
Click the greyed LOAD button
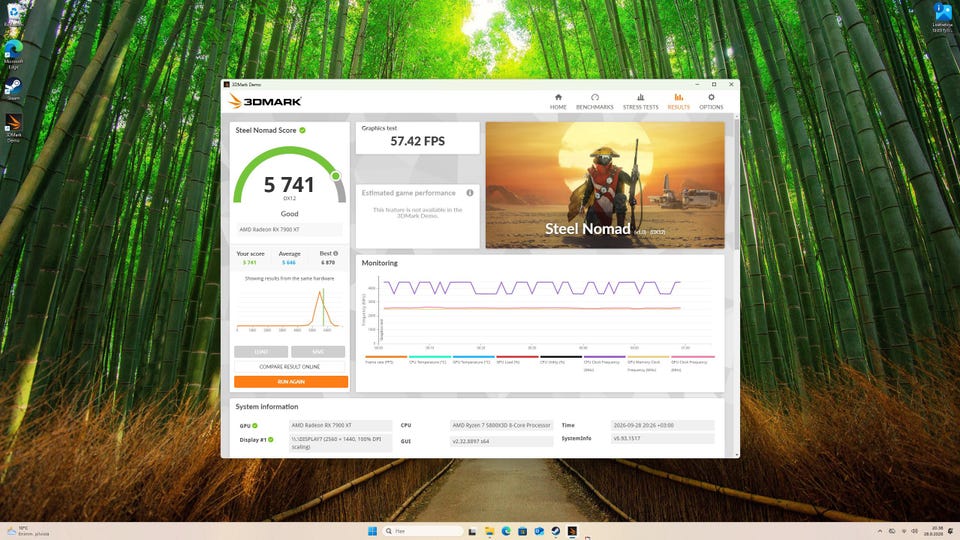(x=261, y=351)
